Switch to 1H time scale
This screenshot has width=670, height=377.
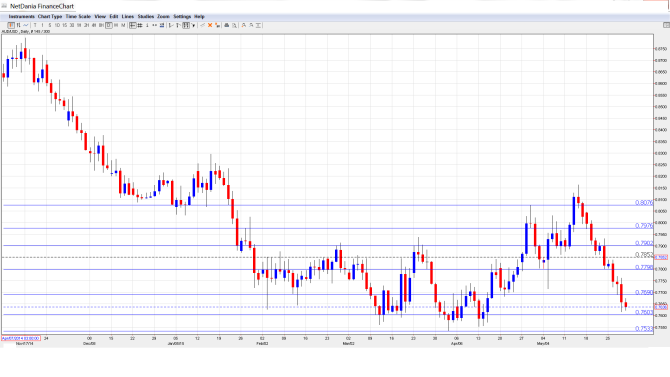click(x=79, y=25)
